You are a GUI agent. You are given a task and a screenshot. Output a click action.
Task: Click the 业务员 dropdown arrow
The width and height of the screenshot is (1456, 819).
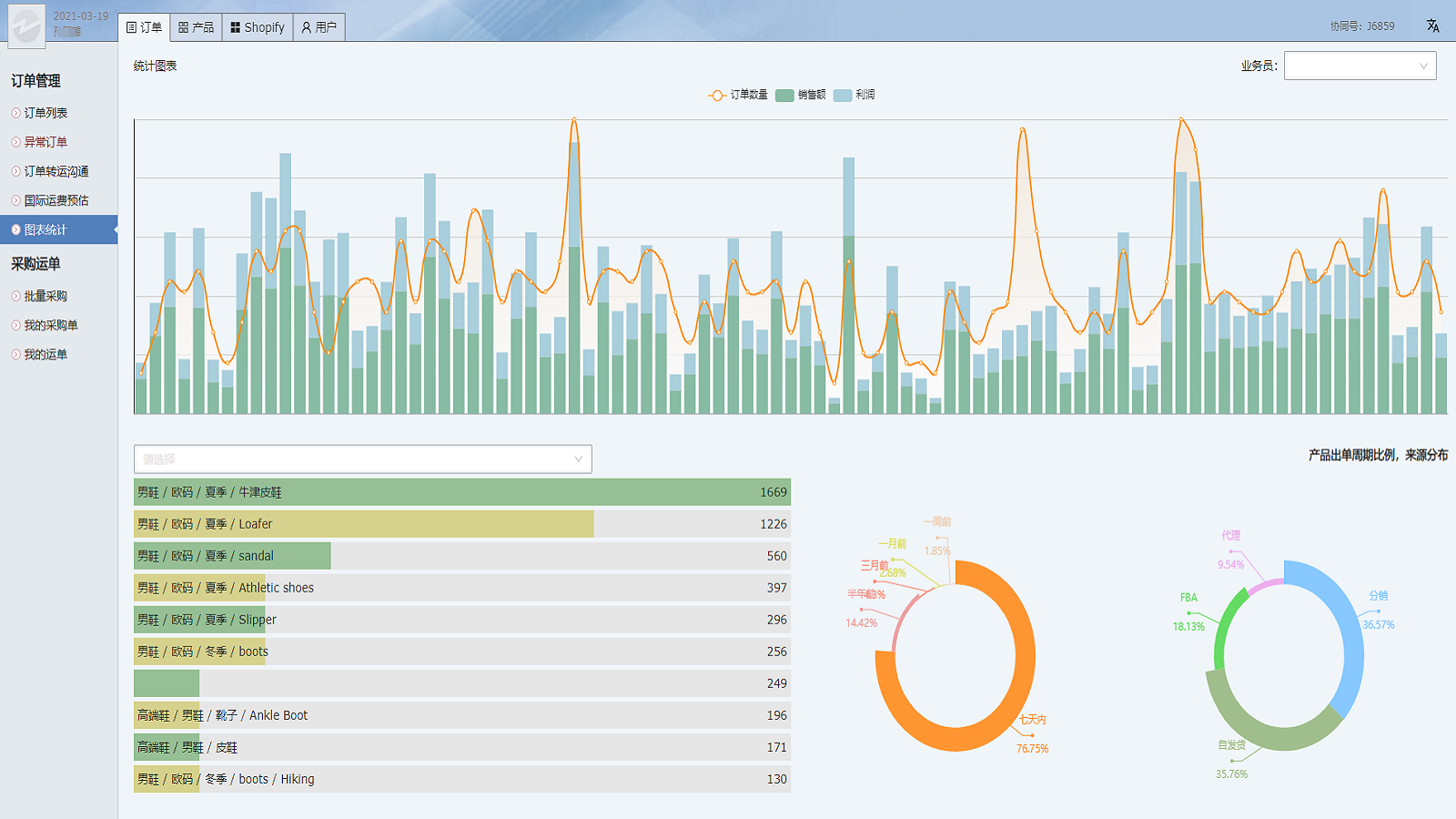pyautogui.click(x=1423, y=66)
